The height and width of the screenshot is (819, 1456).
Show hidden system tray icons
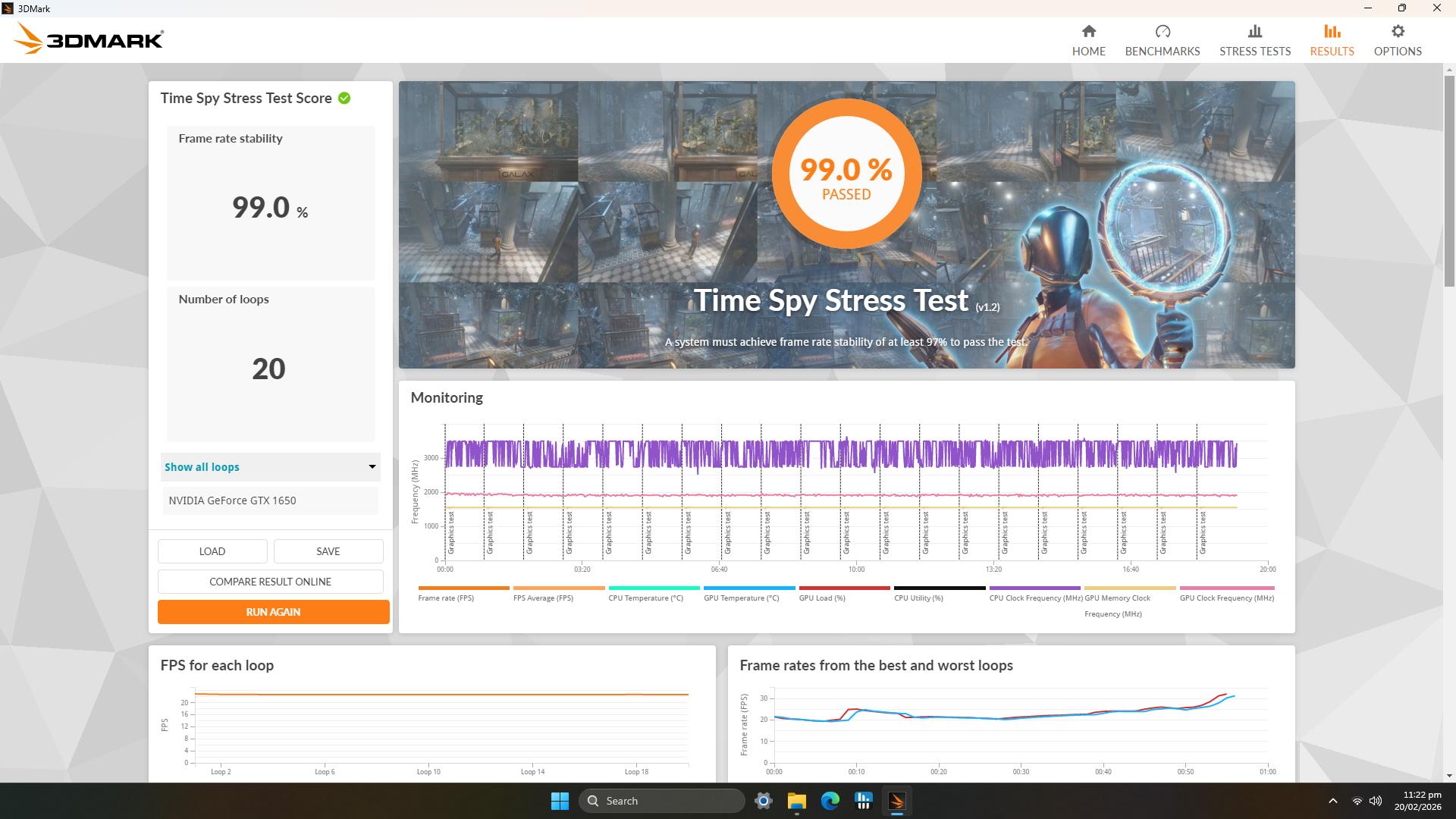coord(1332,801)
